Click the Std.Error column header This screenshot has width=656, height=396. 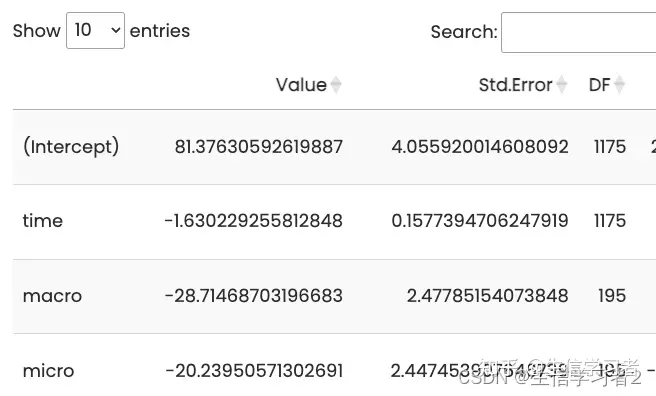pyautogui.click(x=515, y=85)
